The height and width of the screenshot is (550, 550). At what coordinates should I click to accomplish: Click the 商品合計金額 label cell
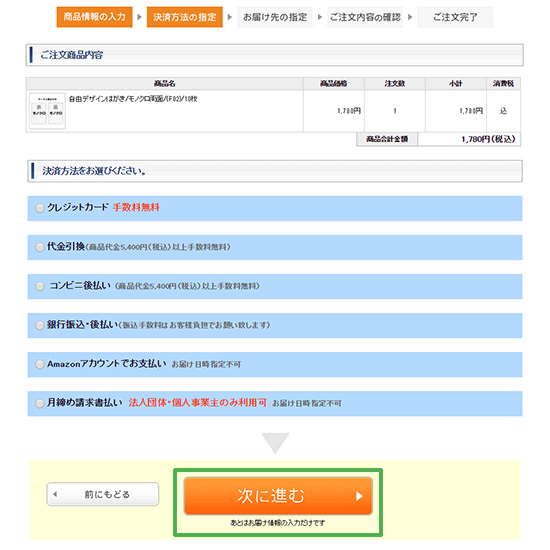[387, 139]
